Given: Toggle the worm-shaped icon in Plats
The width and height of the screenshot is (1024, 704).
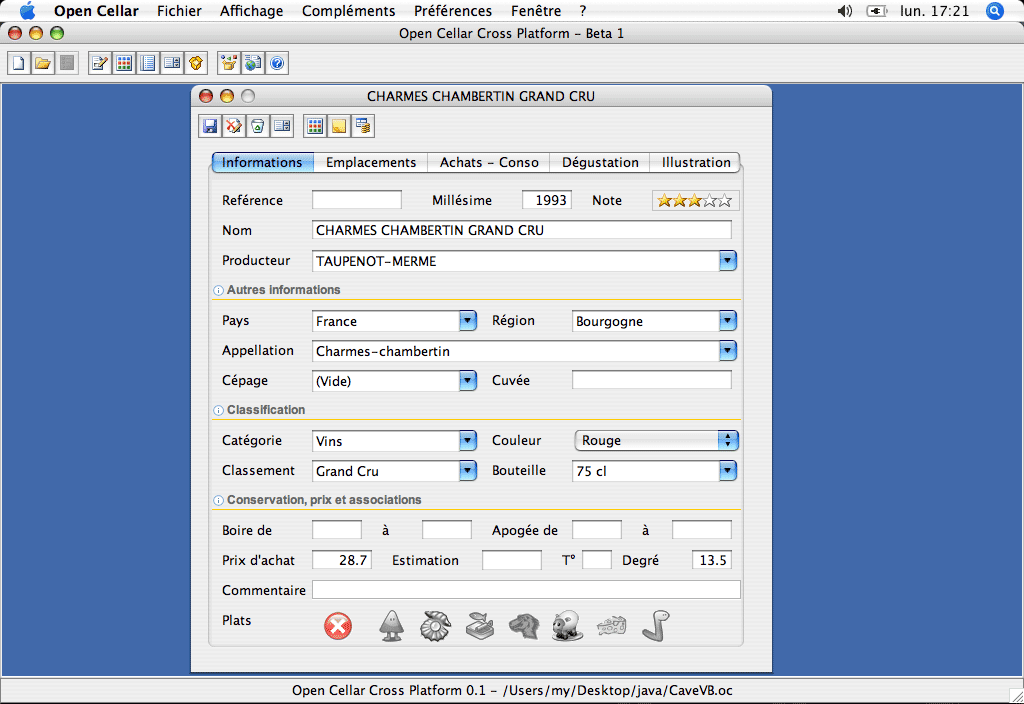Looking at the screenshot, I should (656, 626).
